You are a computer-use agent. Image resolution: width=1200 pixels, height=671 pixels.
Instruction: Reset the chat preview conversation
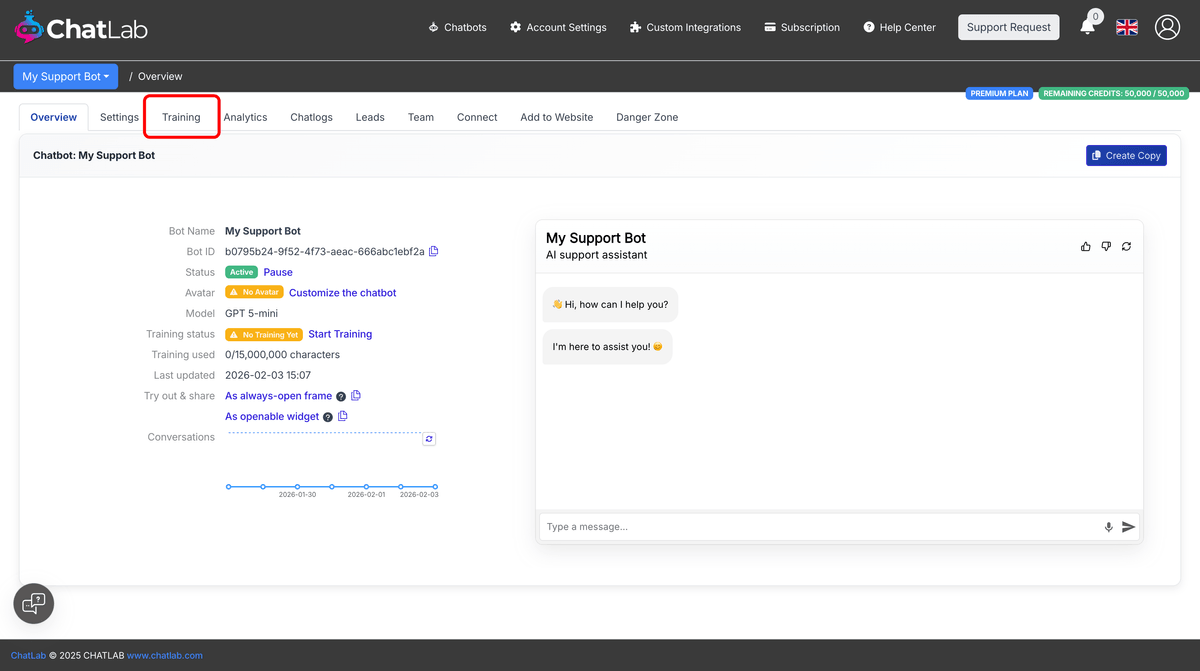coord(1127,246)
